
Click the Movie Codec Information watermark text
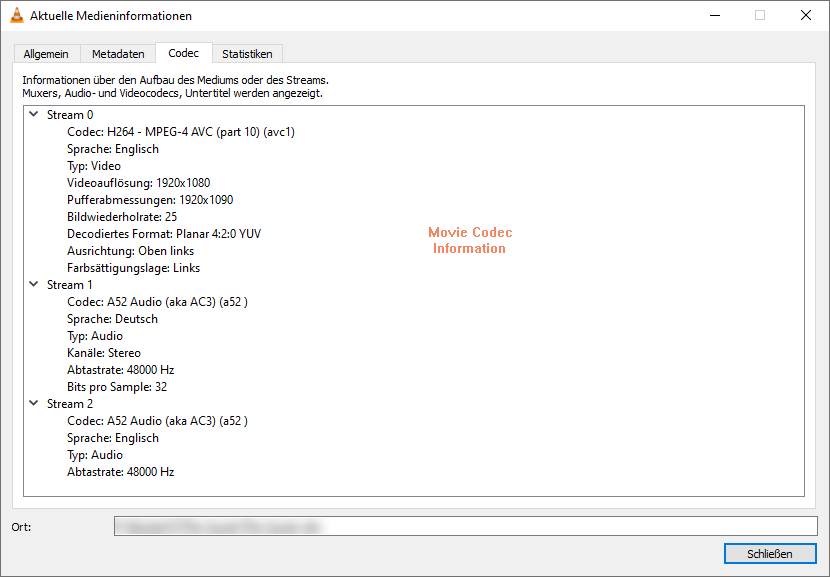coord(469,240)
